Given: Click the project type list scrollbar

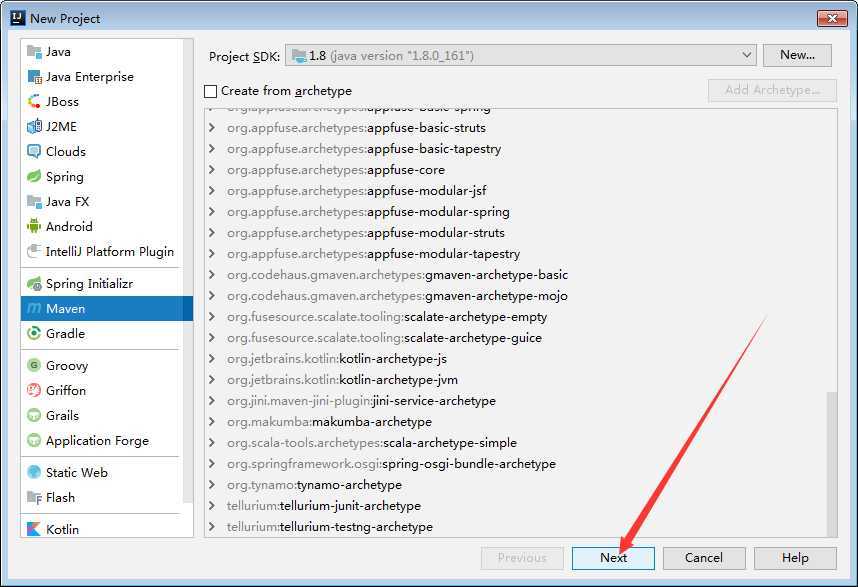Looking at the screenshot, I should click(188, 271).
